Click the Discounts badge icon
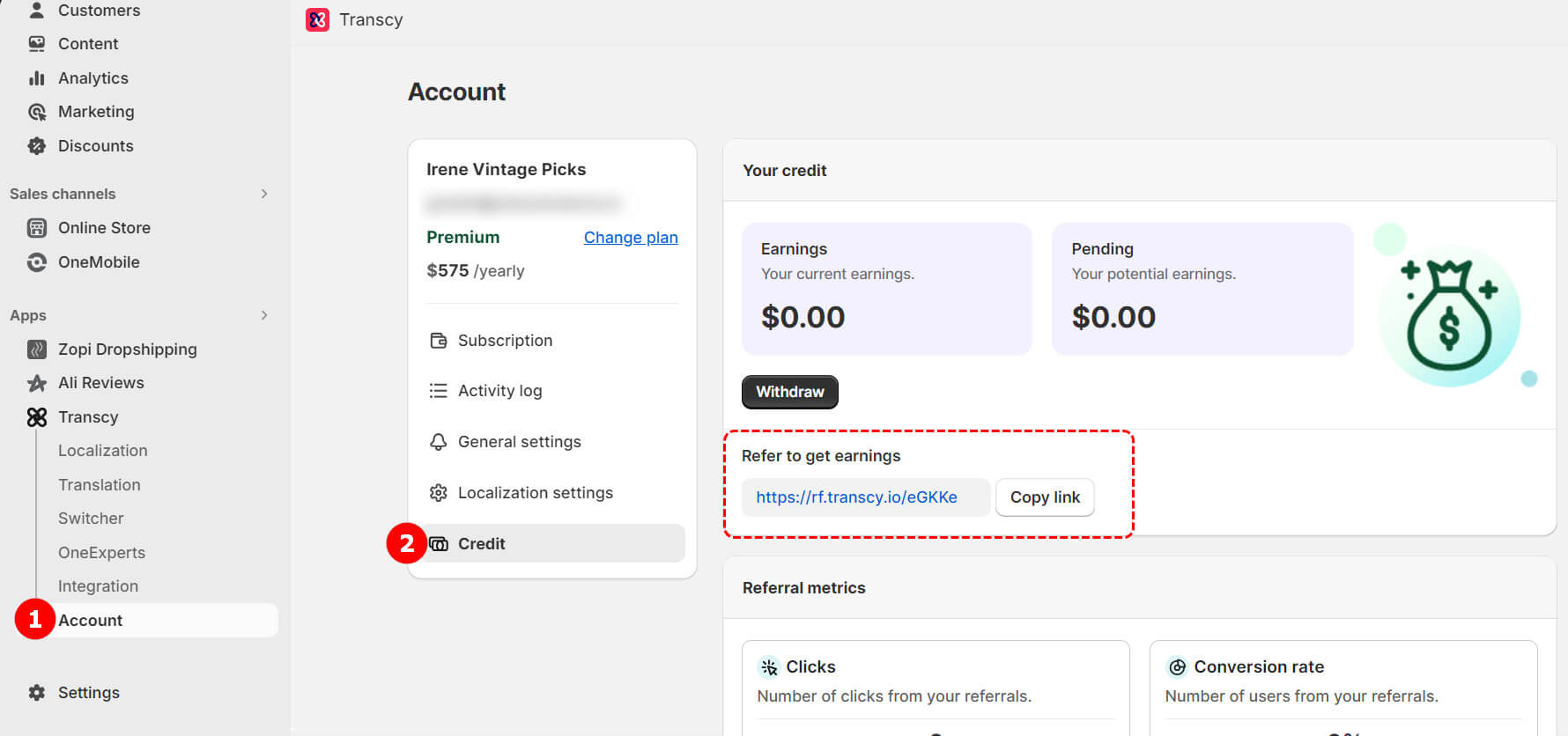Screen dimensions: 1568x736 tap(37, 146)
